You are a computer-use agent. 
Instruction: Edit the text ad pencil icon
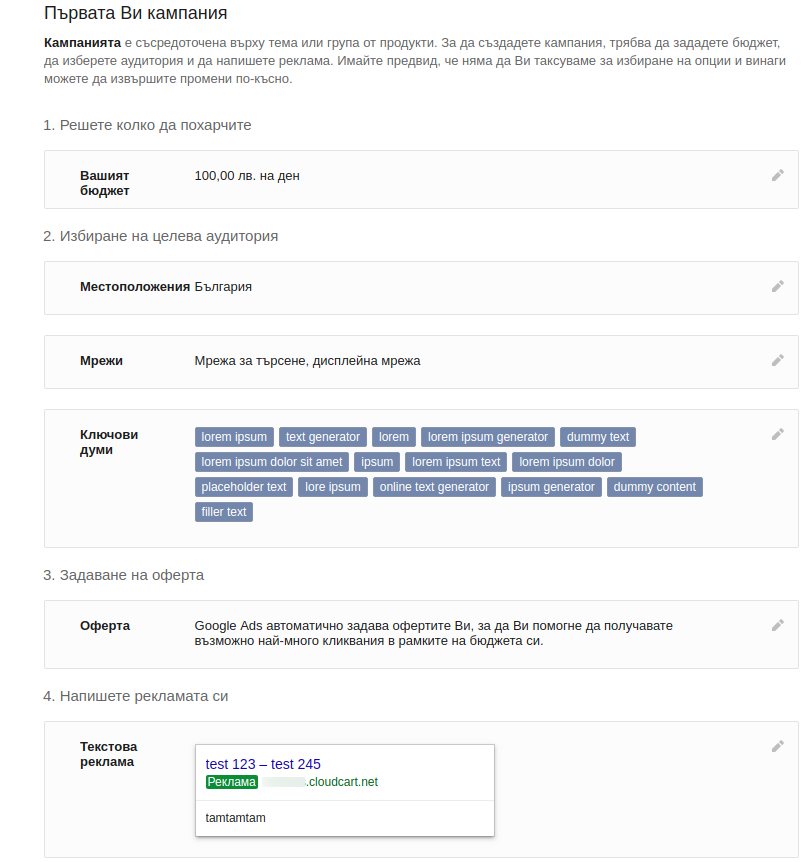coord(777,747)
